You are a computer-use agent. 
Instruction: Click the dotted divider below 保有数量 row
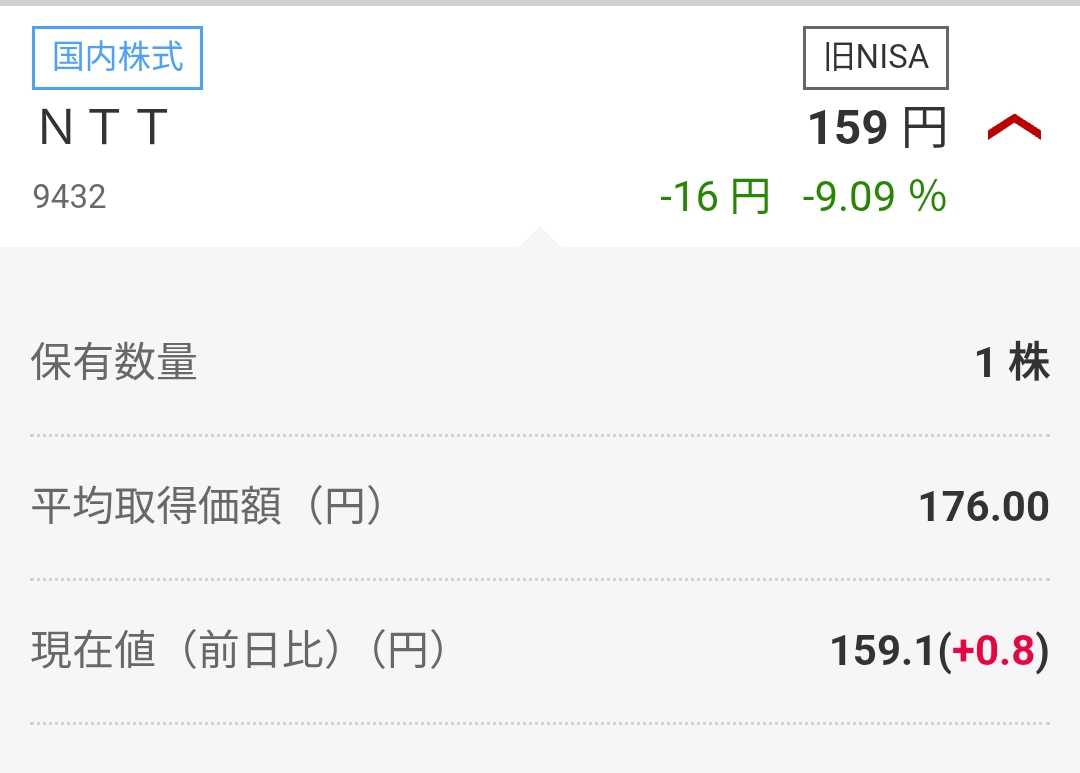click(x=540, y=435)
